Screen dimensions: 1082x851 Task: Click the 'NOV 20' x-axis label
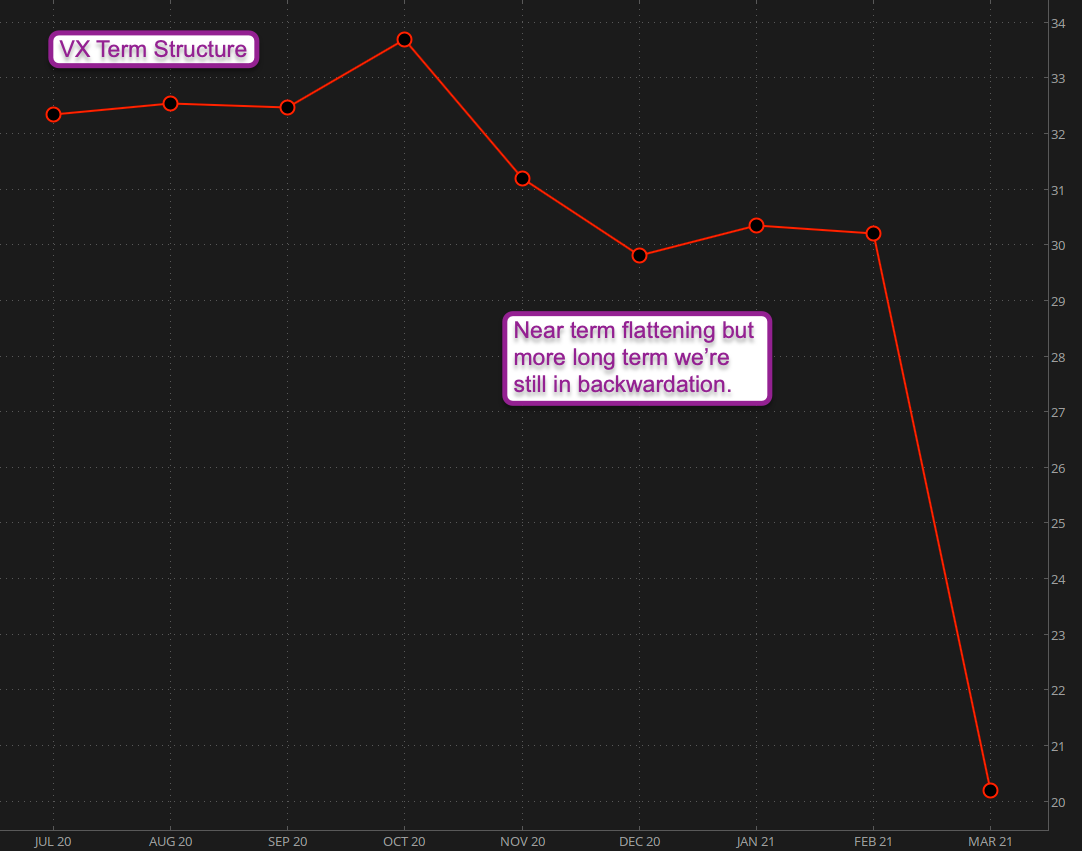(x=522, y=841)
